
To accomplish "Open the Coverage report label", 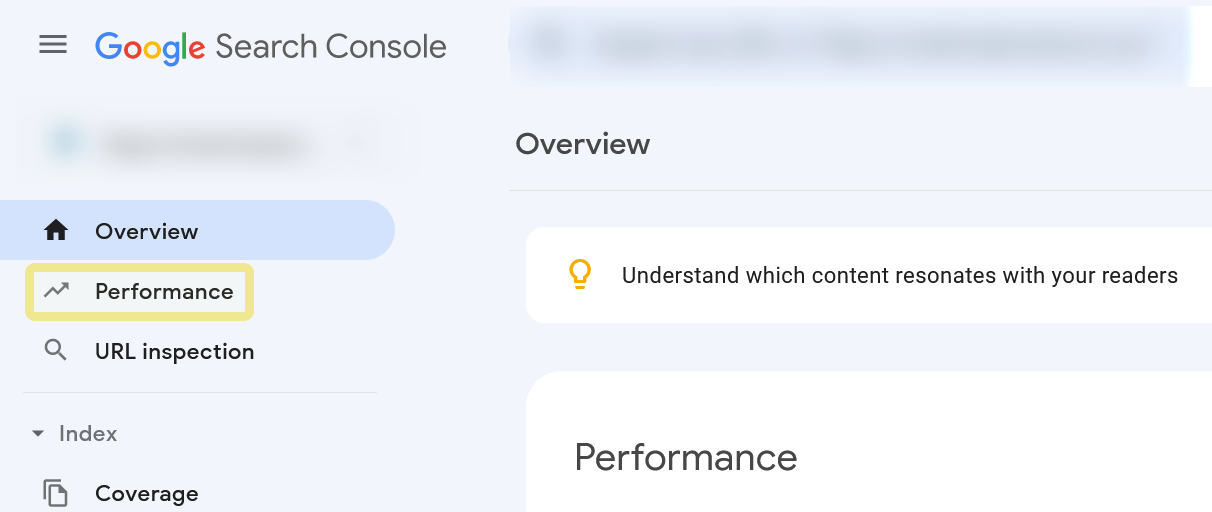I will 147,493.
